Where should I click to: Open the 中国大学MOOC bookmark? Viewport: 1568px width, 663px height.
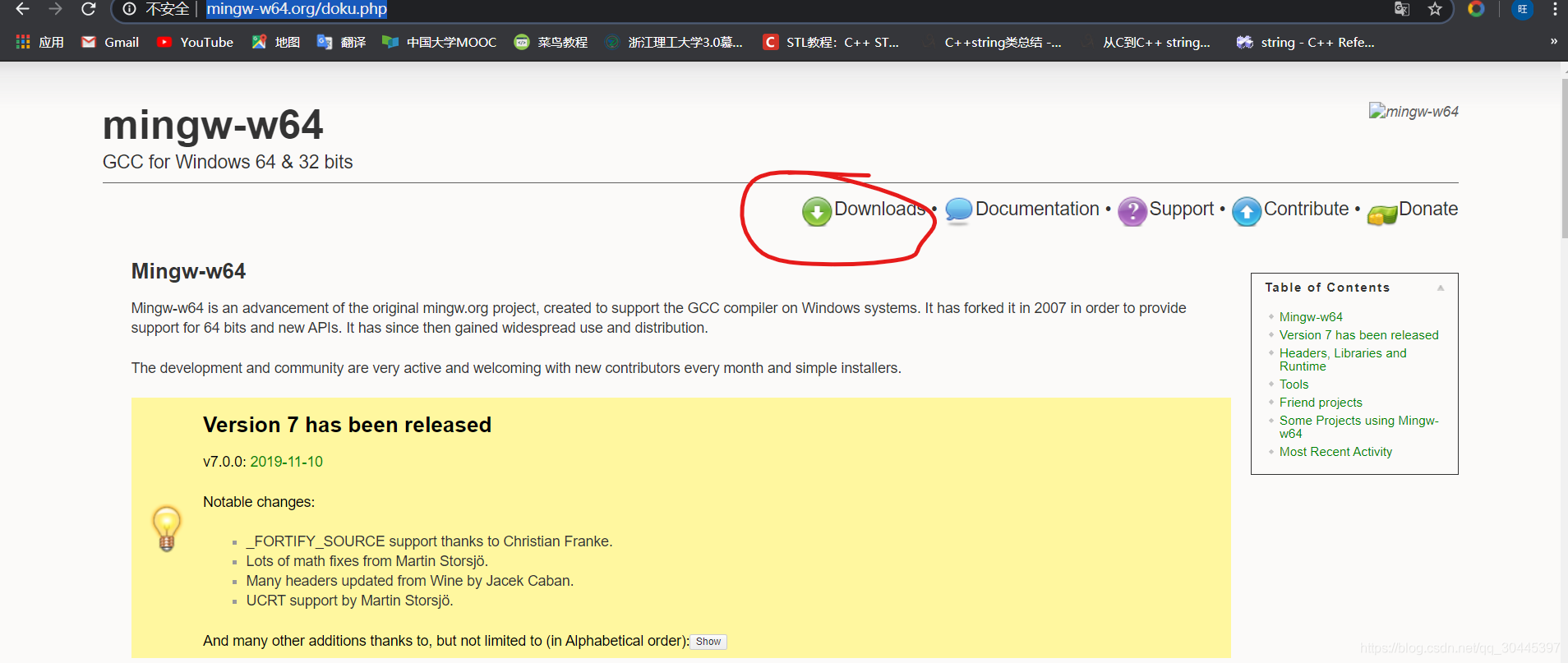pyautogui.click(x=440, y=42)
